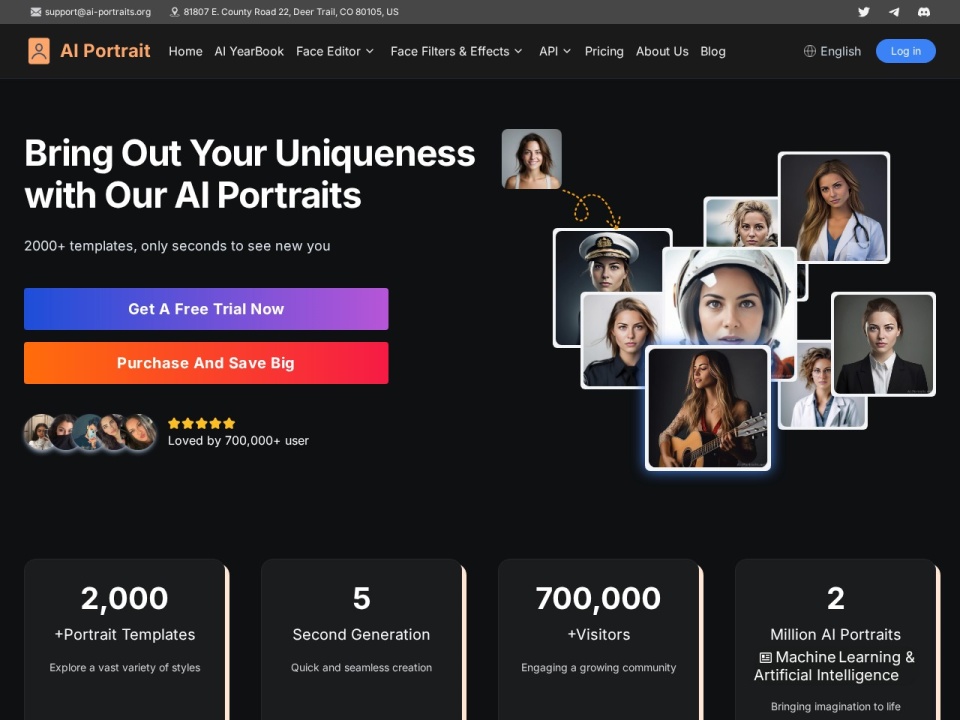Open the Twitter social link

[x=863, y=12]
